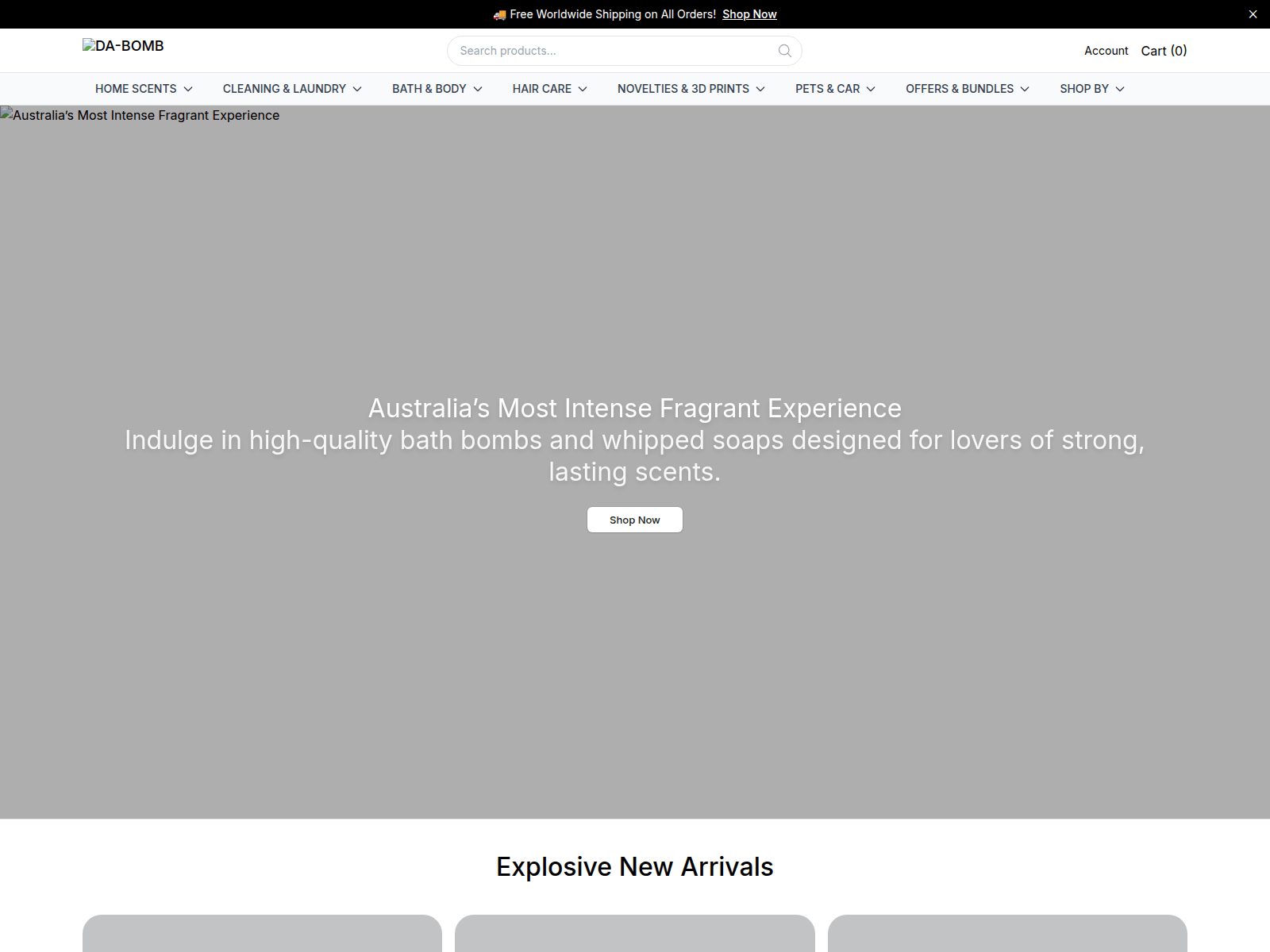Click the Explosive New Arrivals heading
Screen dimensions: 1270x952
[x=635, y=867]
